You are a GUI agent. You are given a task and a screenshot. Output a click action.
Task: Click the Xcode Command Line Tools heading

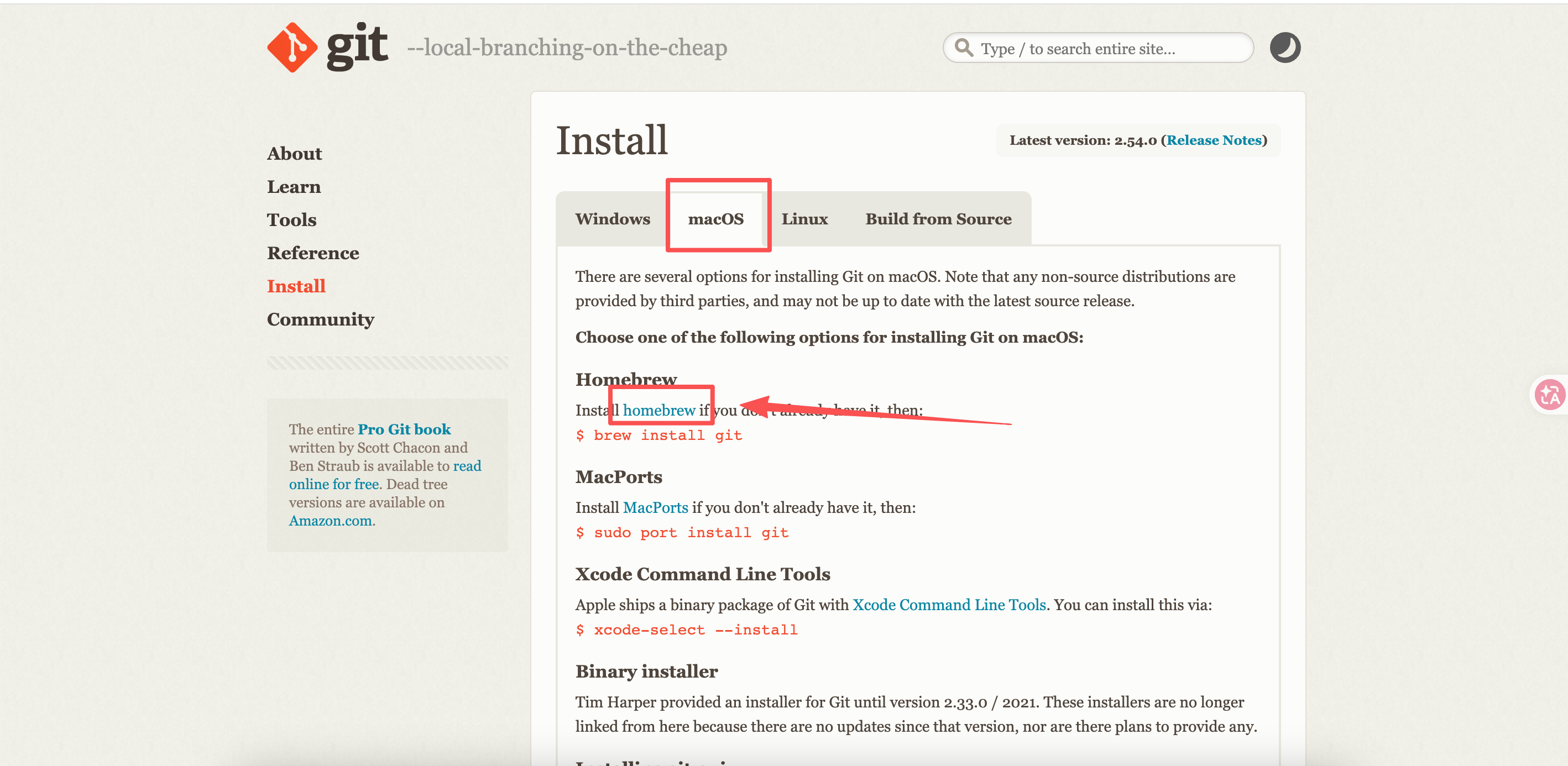(702, 574)
